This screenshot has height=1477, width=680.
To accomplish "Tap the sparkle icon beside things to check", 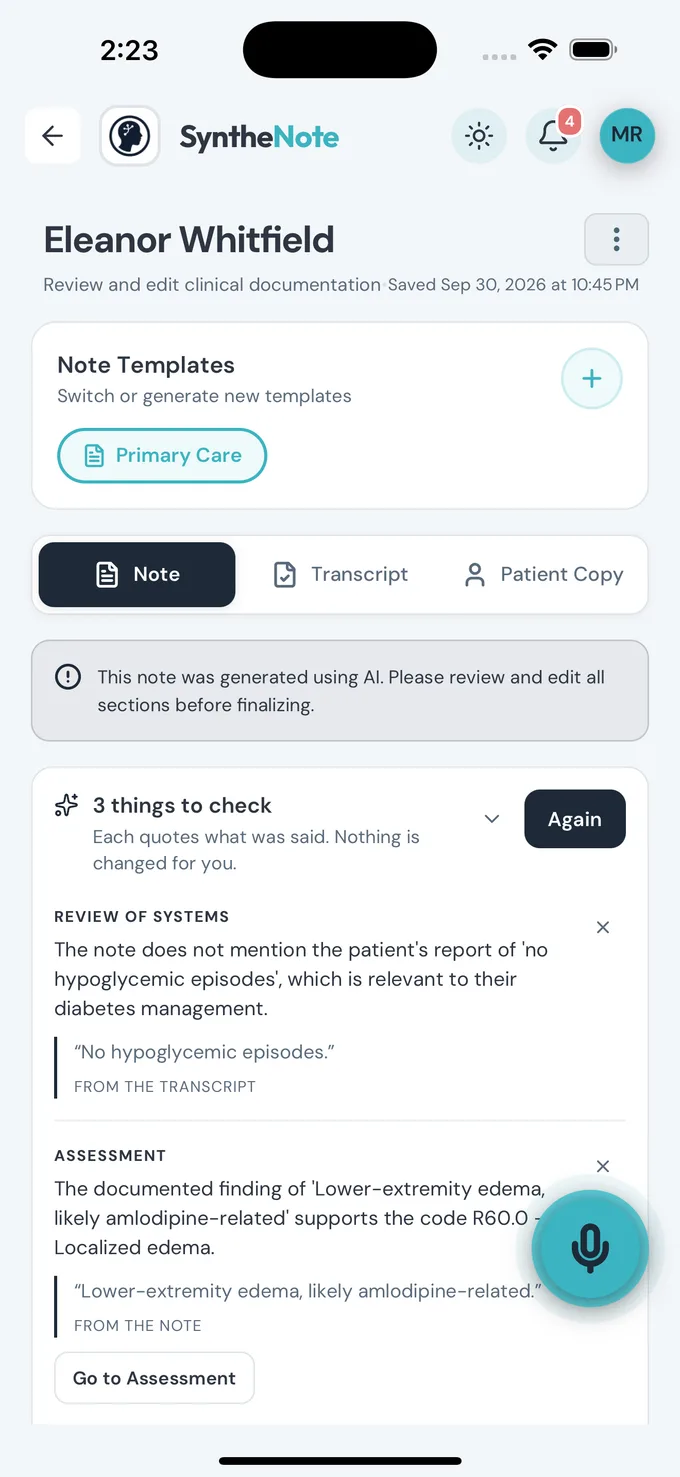I will coord(67,806).
